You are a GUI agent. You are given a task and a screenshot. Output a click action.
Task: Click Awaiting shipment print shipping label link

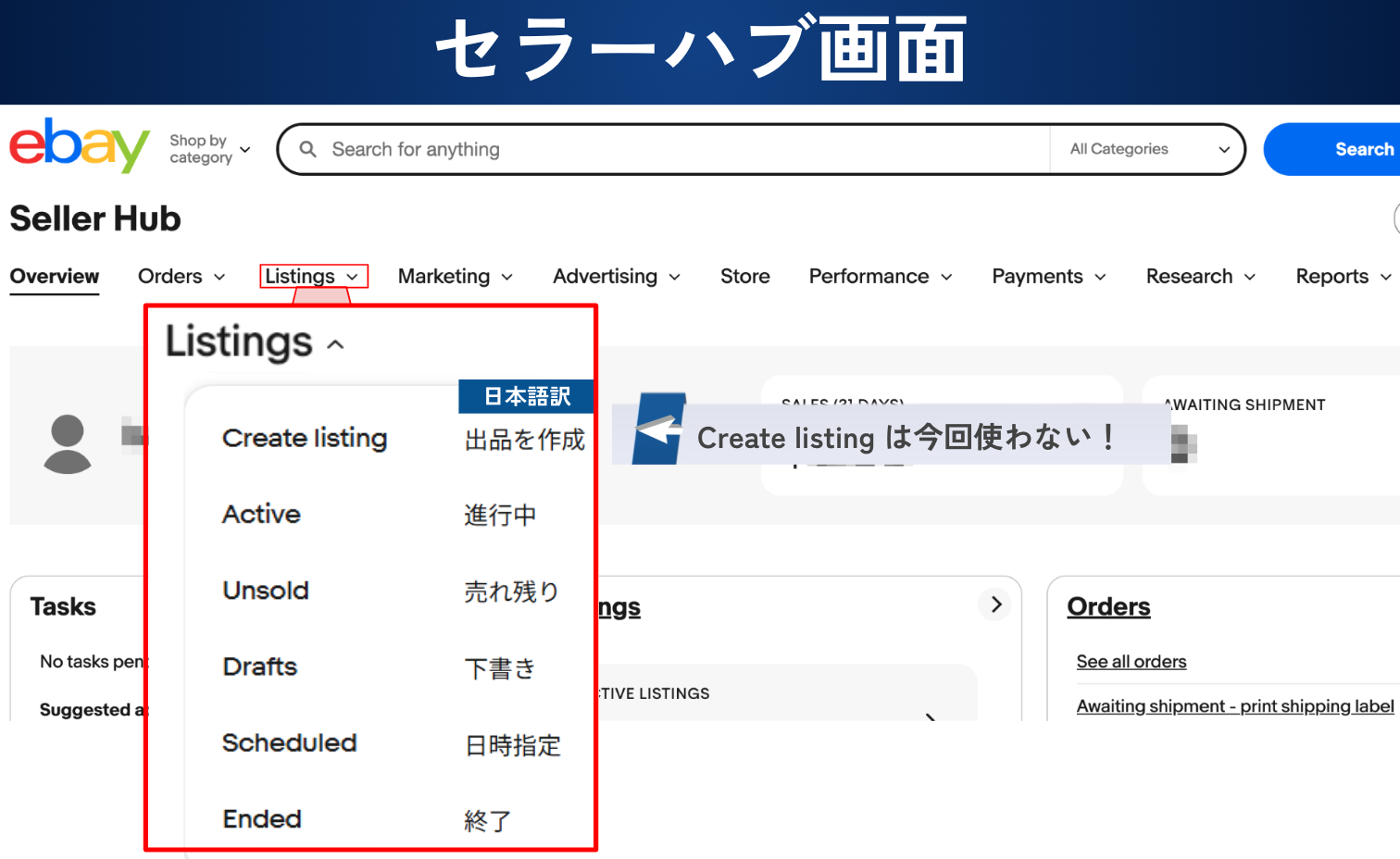click(x=1235, y=705)
